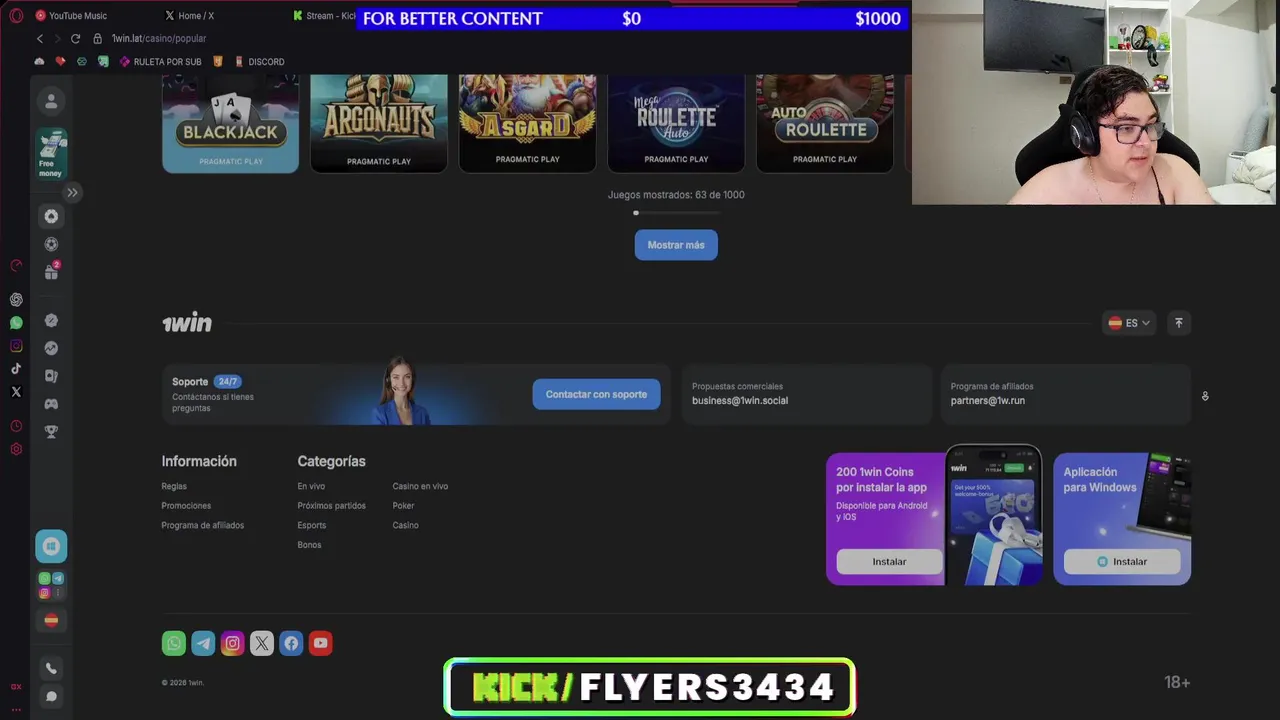Open the Asgard game thumbnail

click(x=527, y=124)
